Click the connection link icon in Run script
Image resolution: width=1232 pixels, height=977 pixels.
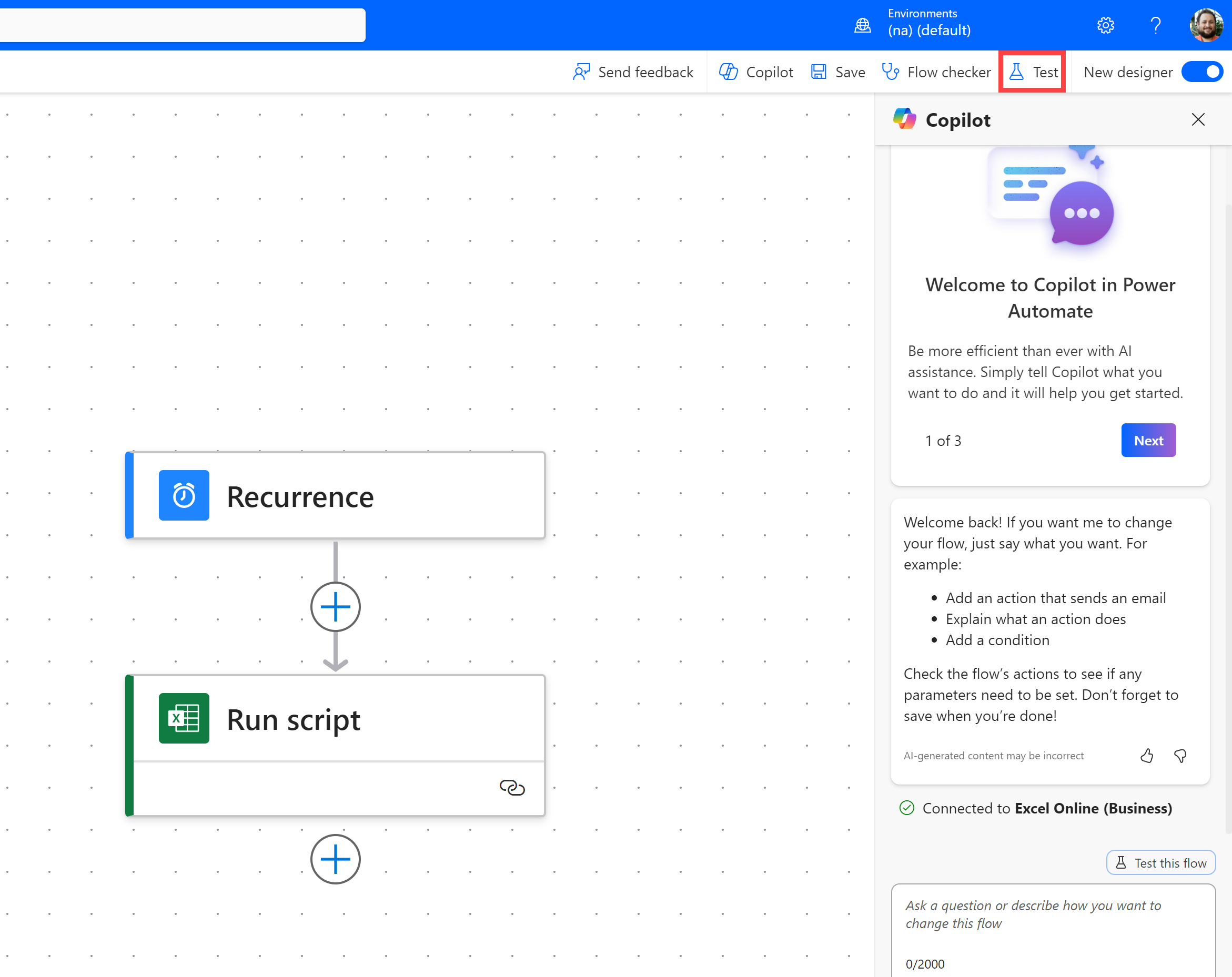511,787
